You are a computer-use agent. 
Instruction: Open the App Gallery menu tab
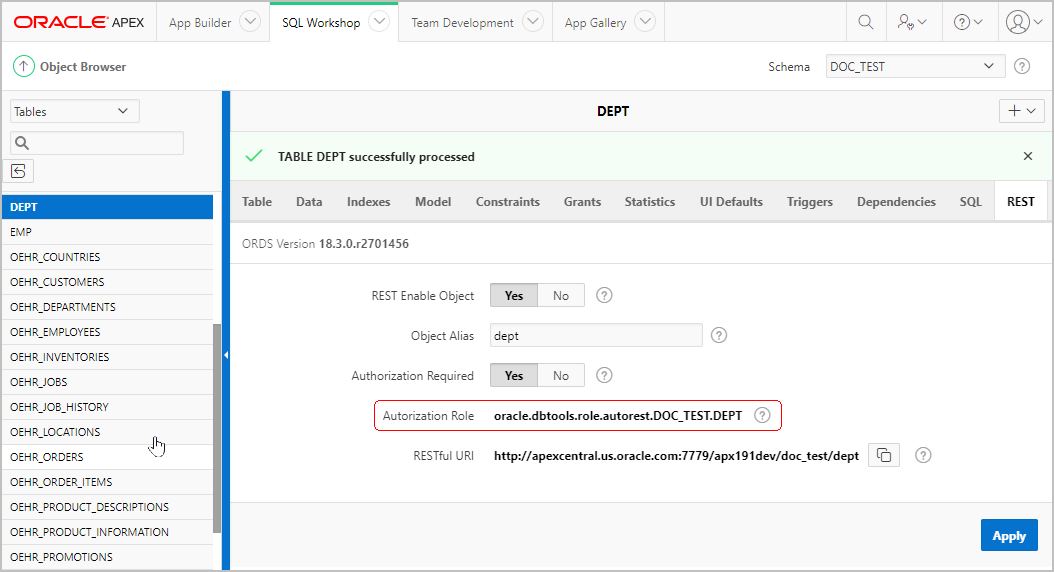click(596, 22)
